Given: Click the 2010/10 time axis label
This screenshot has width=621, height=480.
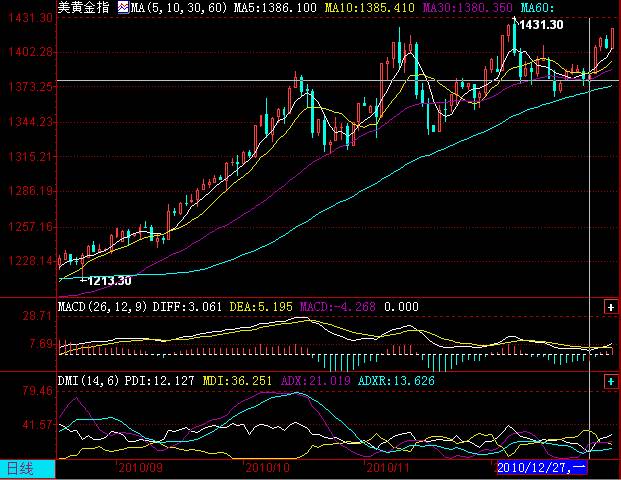Looking at the screenshot, I should coord(268,468).
